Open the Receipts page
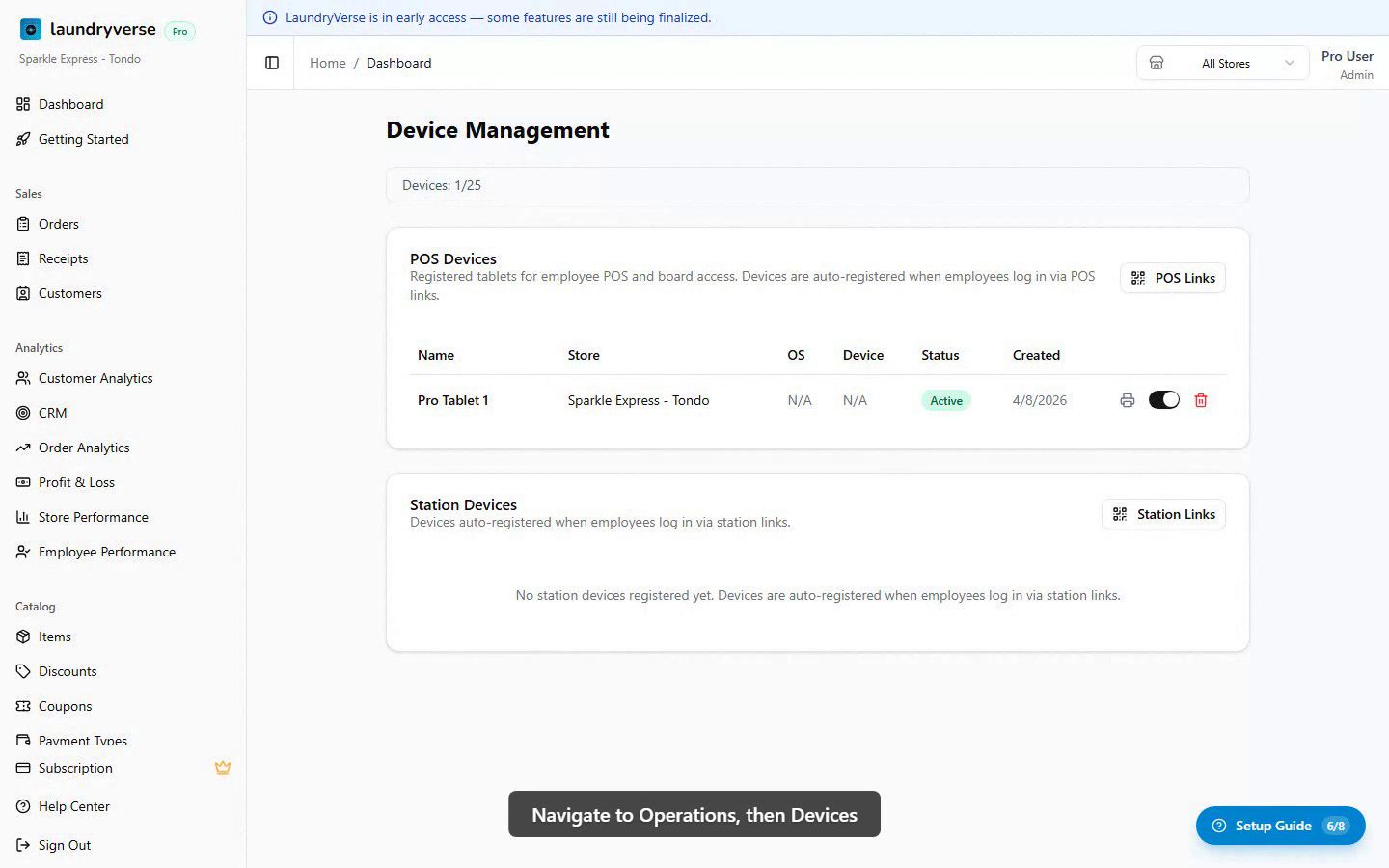1389x868 pixels. pyautogui.click(x=63, y=258)
